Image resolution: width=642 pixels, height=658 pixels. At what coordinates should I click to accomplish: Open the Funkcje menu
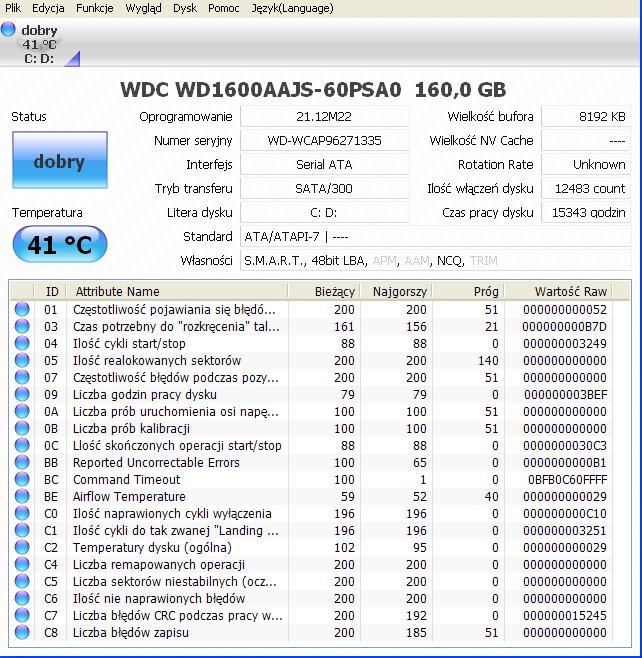(x=94, y=8)
